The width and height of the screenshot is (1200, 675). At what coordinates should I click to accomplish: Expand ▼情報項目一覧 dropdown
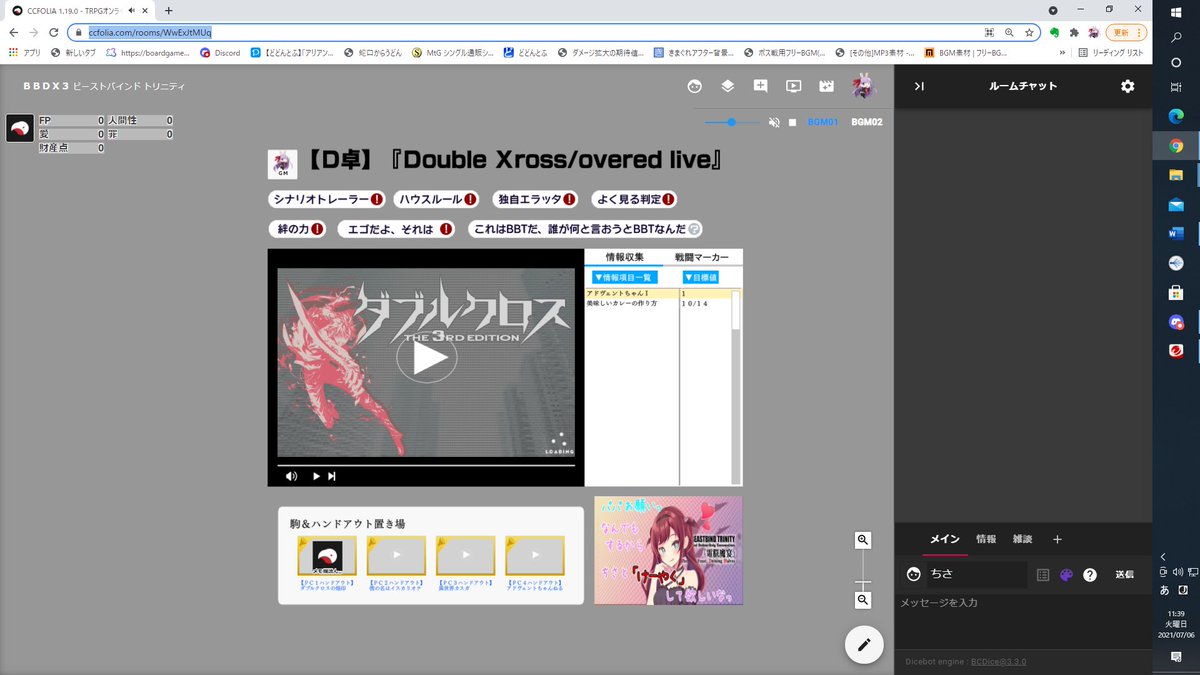624,277
